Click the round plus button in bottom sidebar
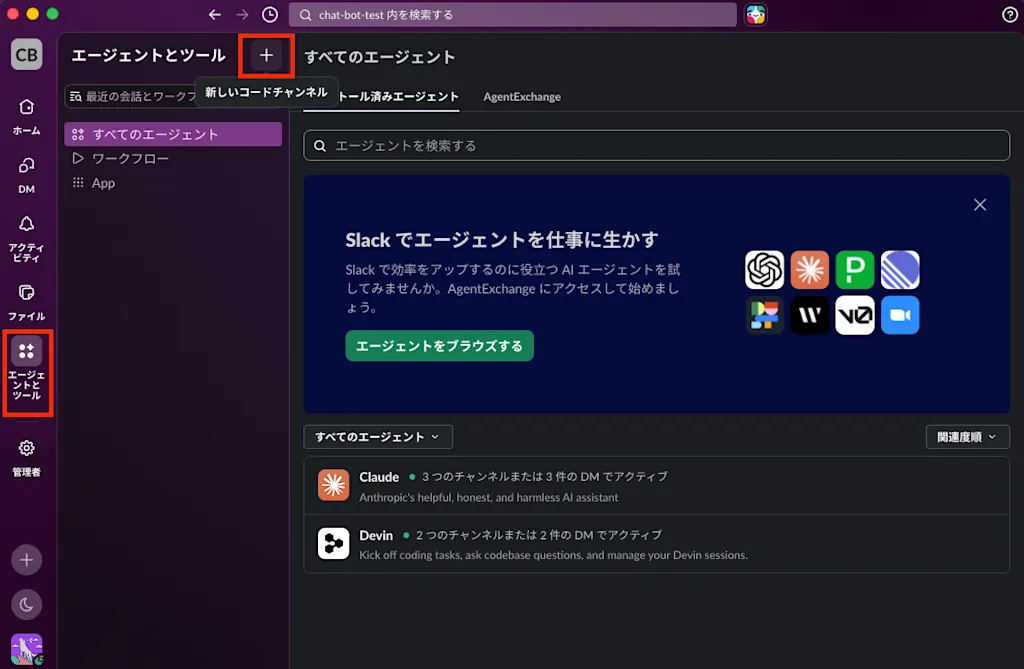Screen dimensions: 1024x669 (26, 560)
